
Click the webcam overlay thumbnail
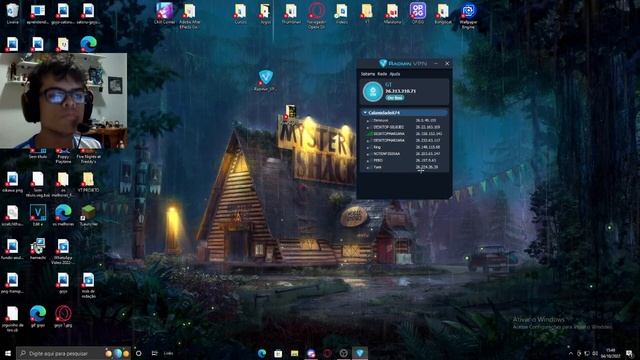click(63, 101)
